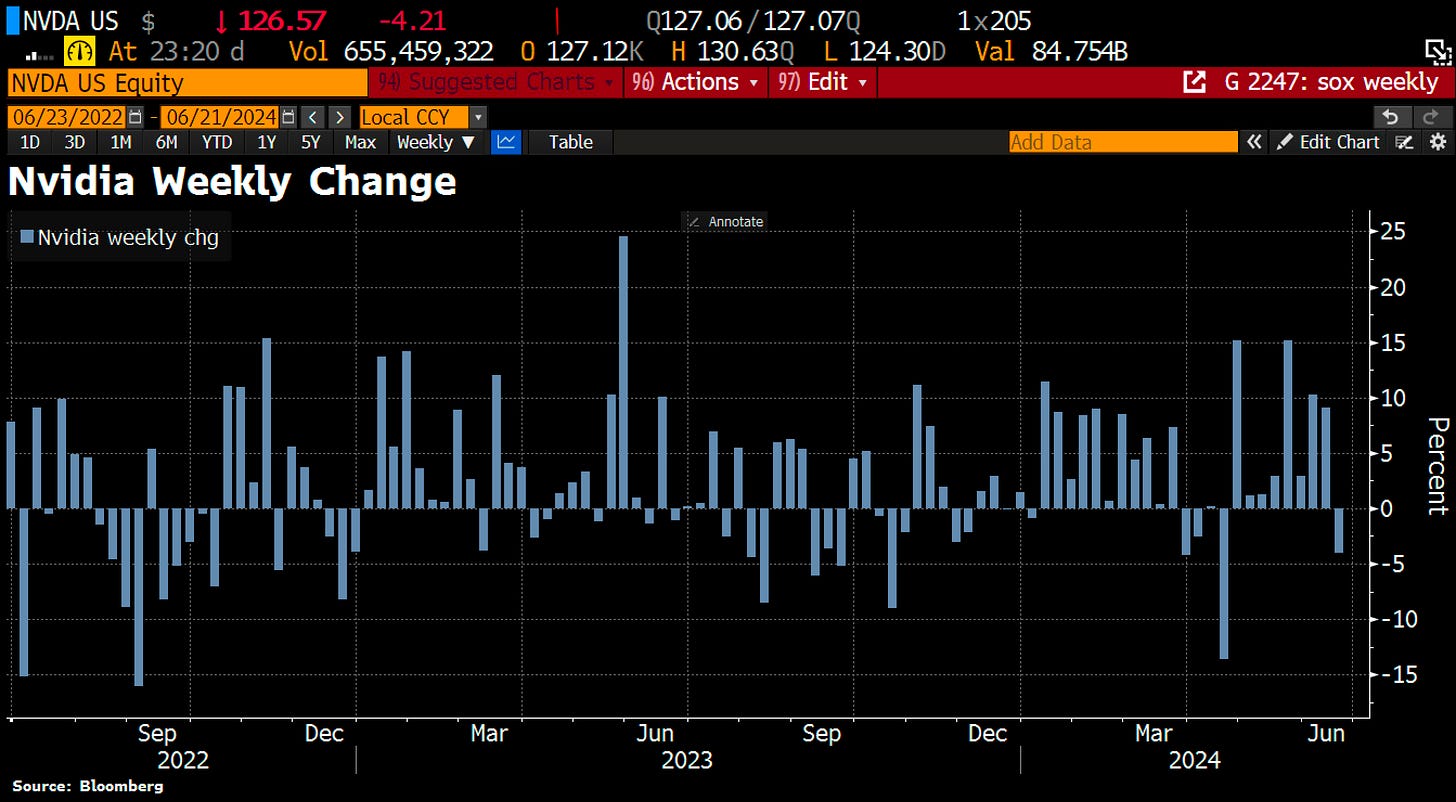Click the Annotate button on chart

coord(726,221)
